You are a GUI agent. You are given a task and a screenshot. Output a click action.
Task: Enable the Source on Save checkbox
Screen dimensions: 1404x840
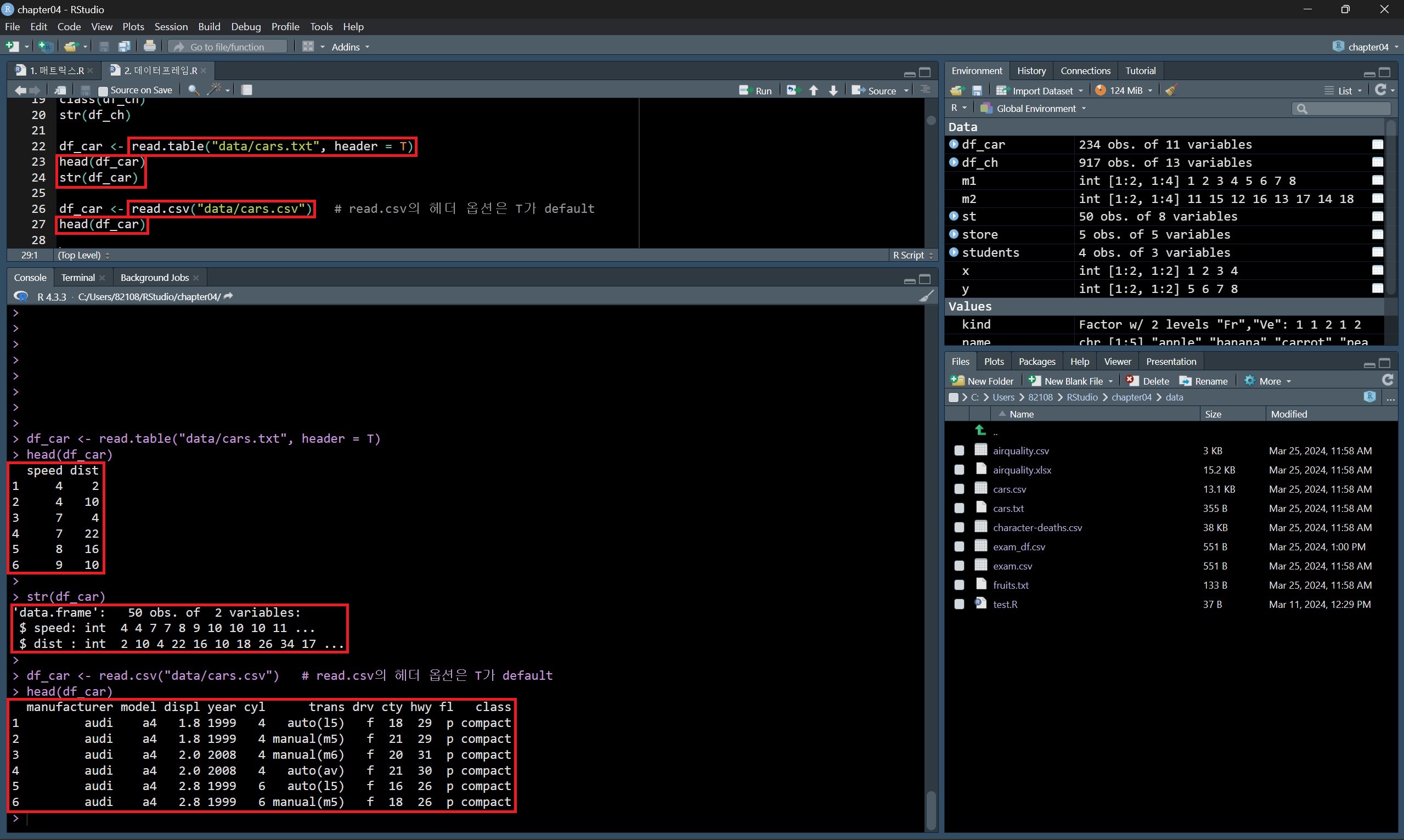point(103,91)
